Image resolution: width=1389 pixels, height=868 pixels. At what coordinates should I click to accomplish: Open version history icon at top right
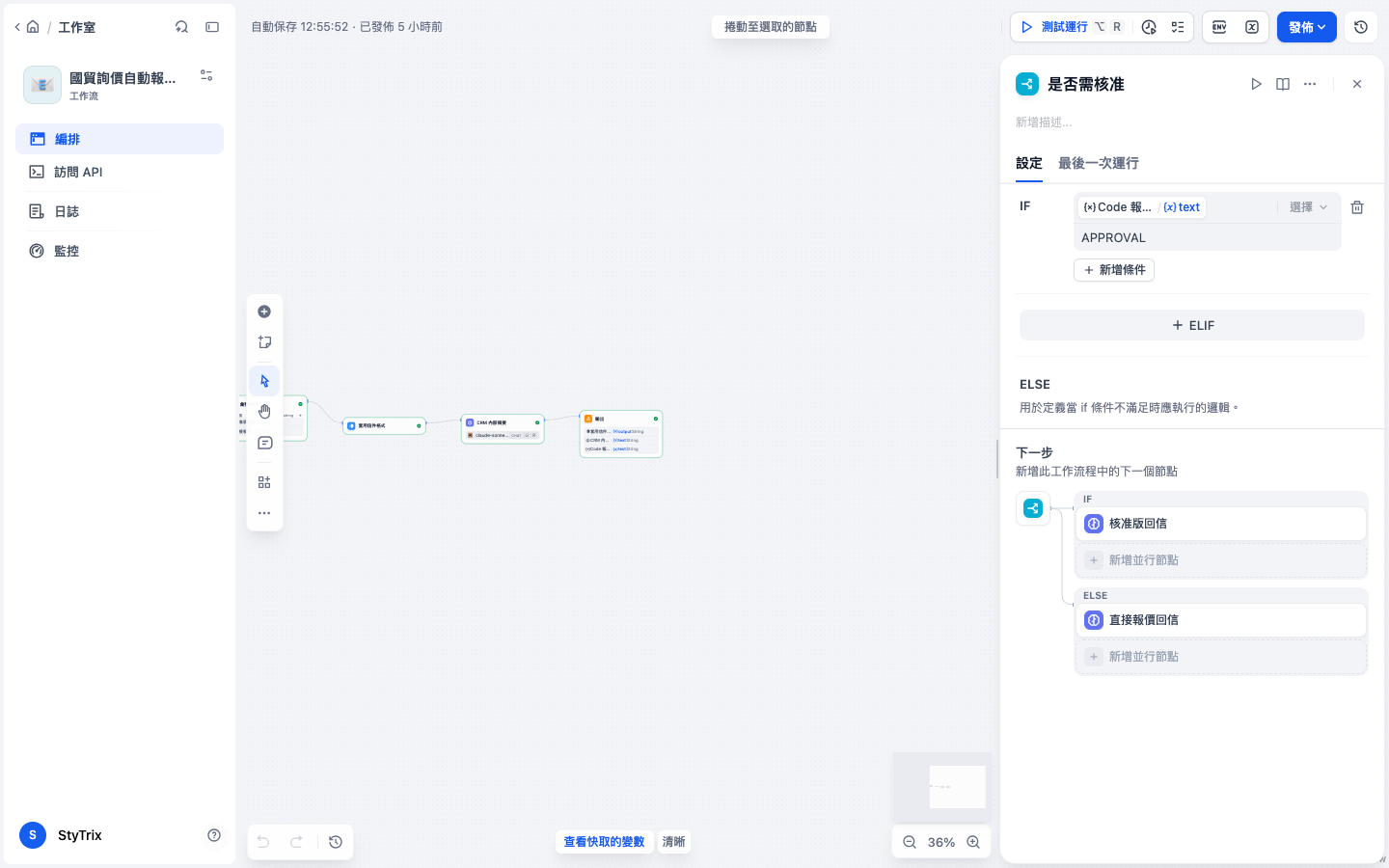click(1361, 27)
